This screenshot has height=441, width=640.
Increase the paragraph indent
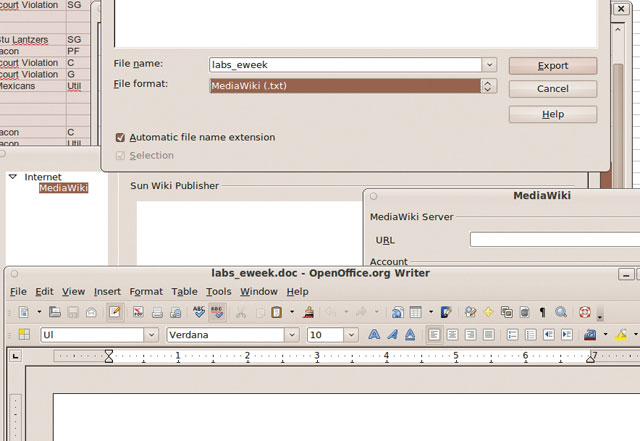[567, 335]
